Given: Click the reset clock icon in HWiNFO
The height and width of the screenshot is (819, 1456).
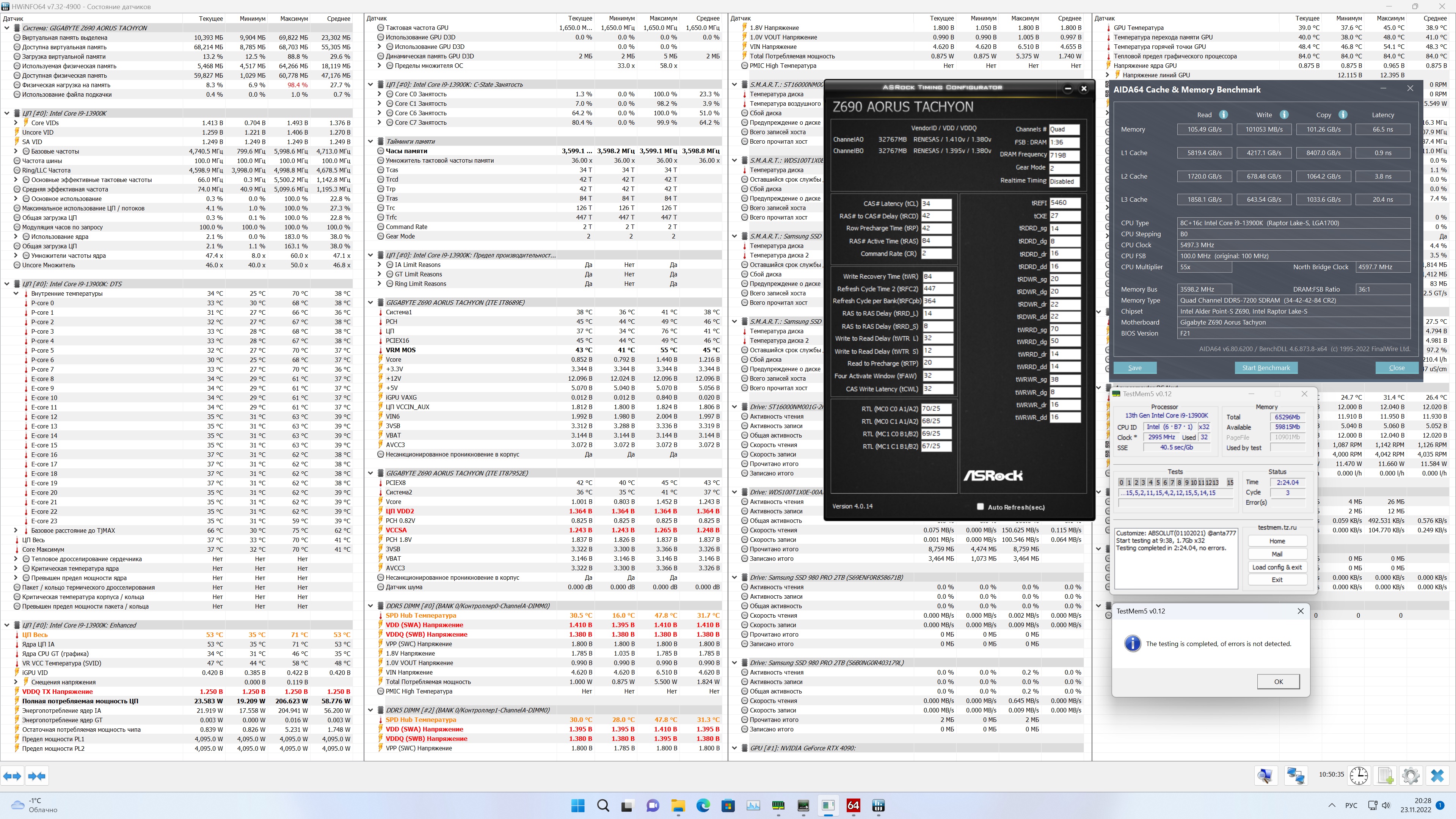Looking at the screenshot, I should [x=1359, y=776].
